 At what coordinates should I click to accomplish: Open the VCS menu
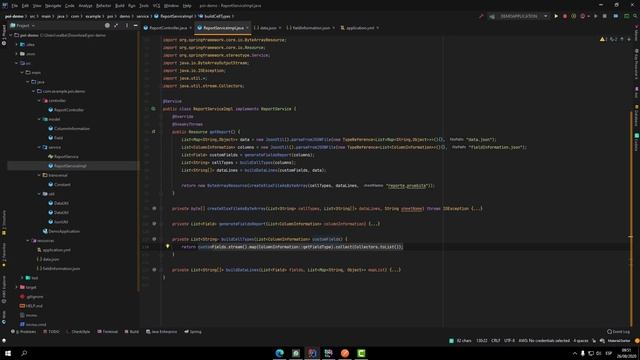156,6
